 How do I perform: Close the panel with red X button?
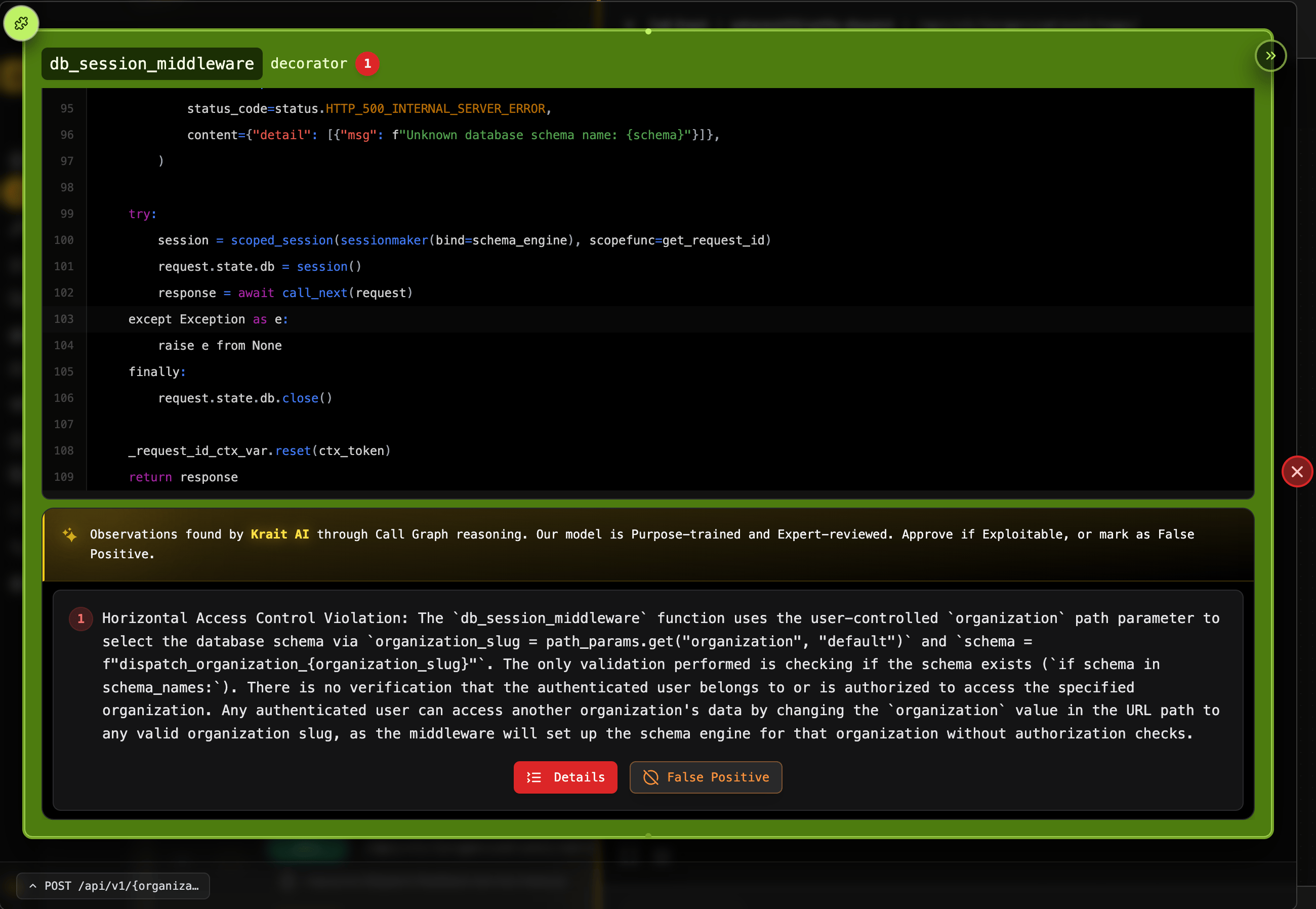[x=1297, y=472]
